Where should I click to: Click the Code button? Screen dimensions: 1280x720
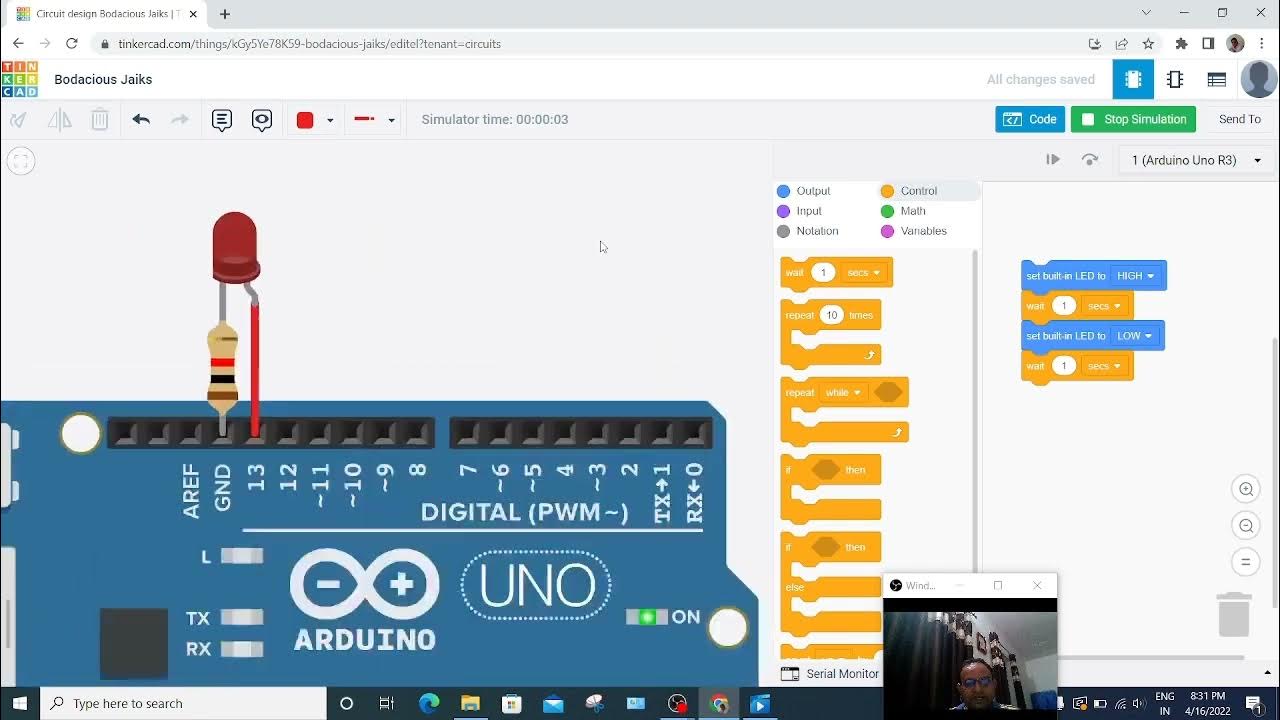1030,119
